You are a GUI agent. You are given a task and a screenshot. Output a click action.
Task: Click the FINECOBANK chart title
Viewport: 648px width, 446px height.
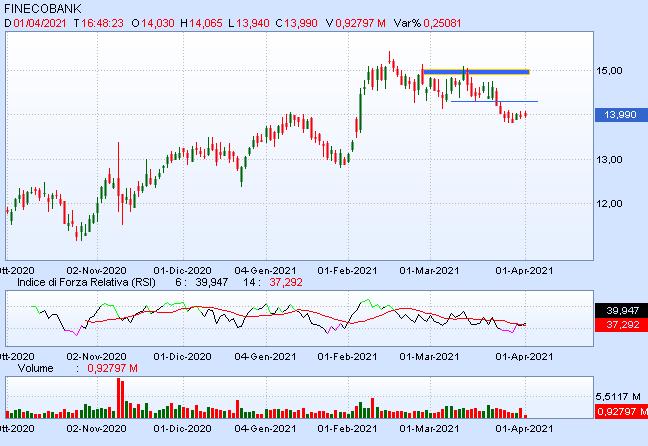[x=43, y=9]
